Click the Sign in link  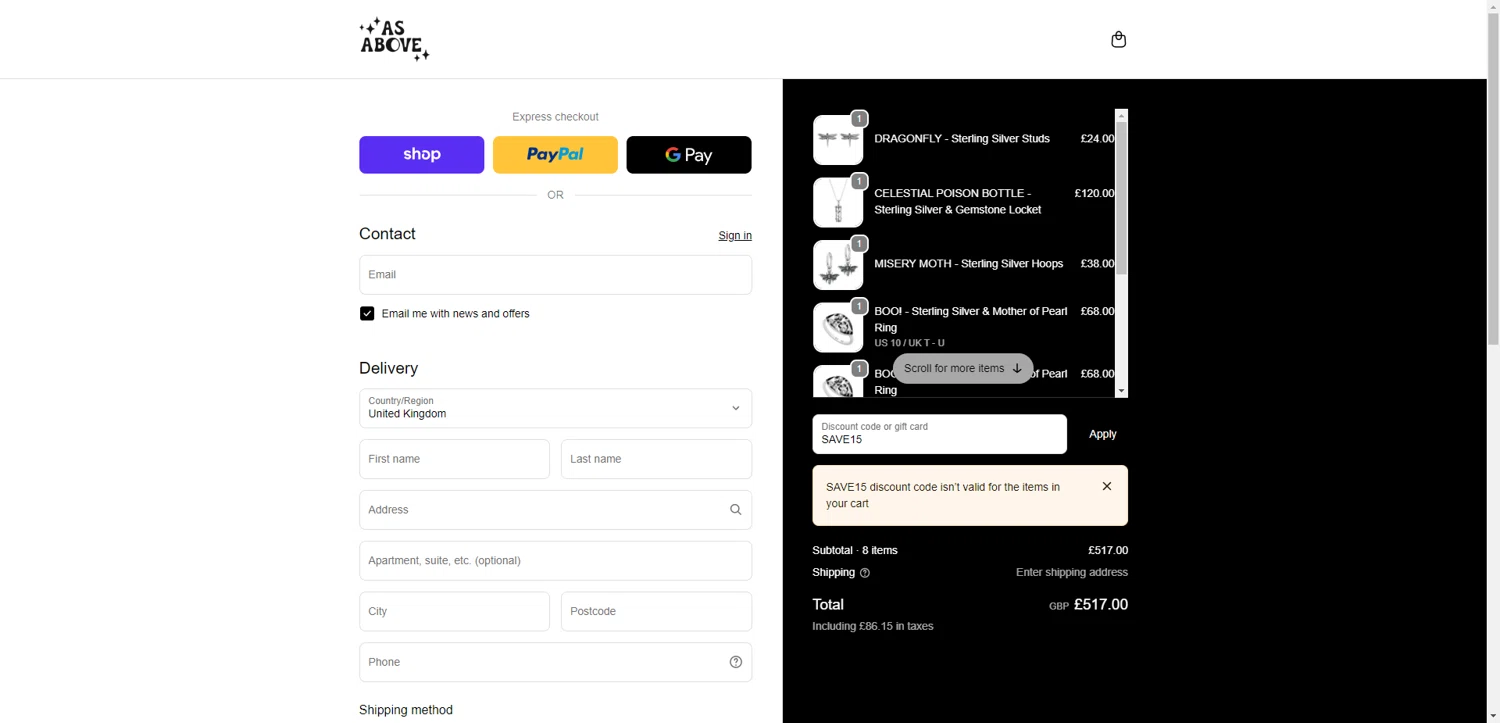(x=735, y=236)
